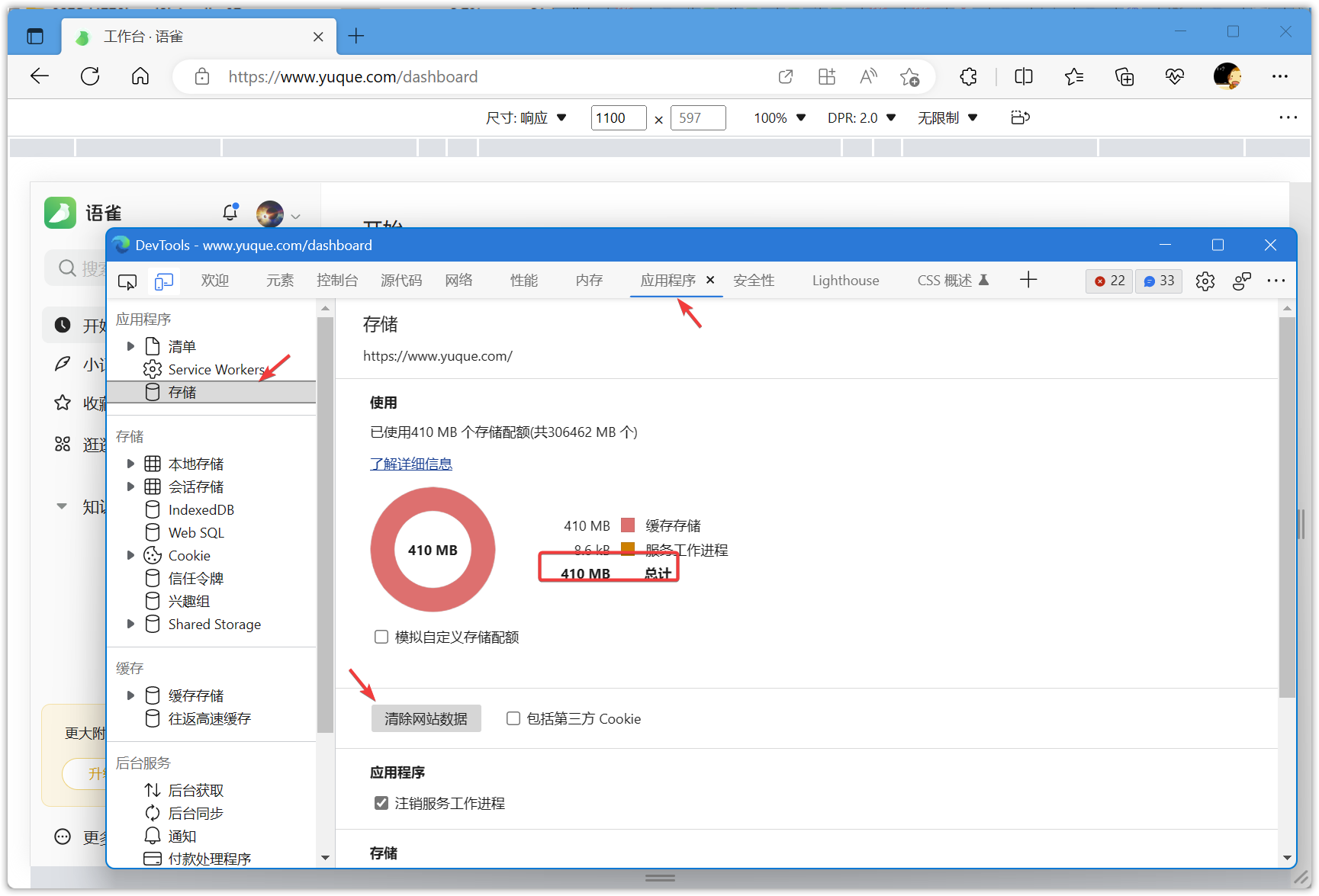
Task: Check 包括第三方 Cookie option
Action: click(x=513, y=718)
